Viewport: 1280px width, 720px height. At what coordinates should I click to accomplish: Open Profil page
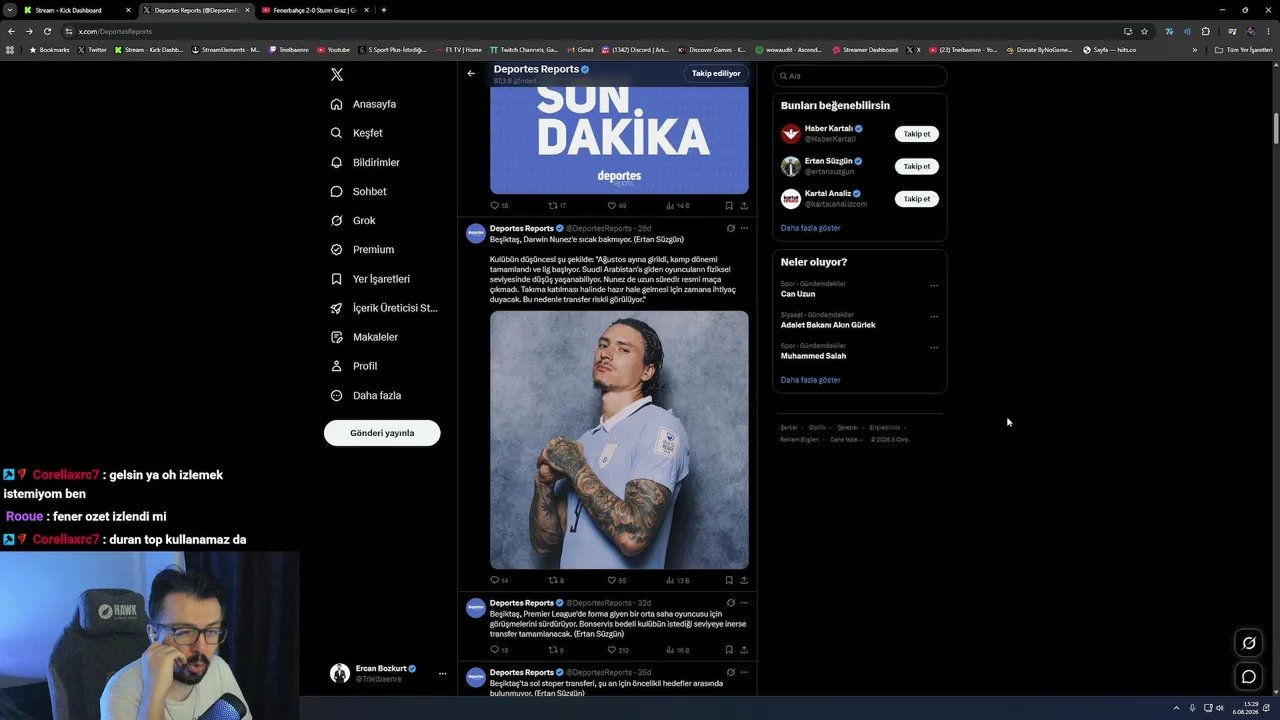(x=354, y=366)
